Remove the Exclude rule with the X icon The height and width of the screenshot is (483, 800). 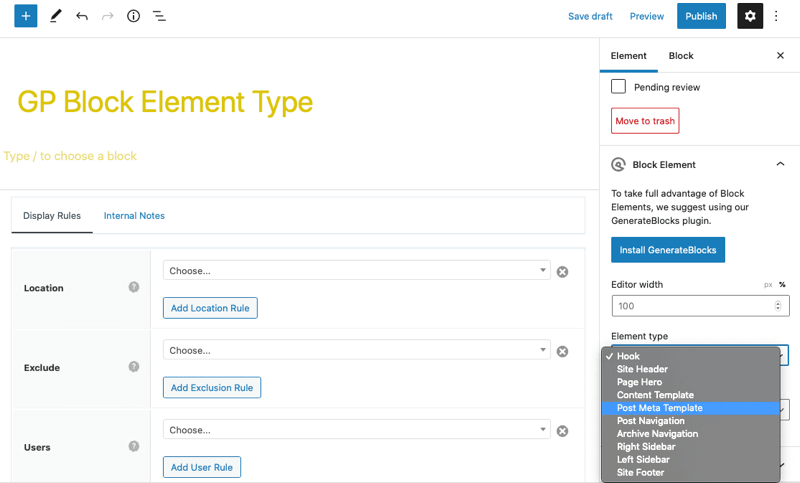click(562, 351)
